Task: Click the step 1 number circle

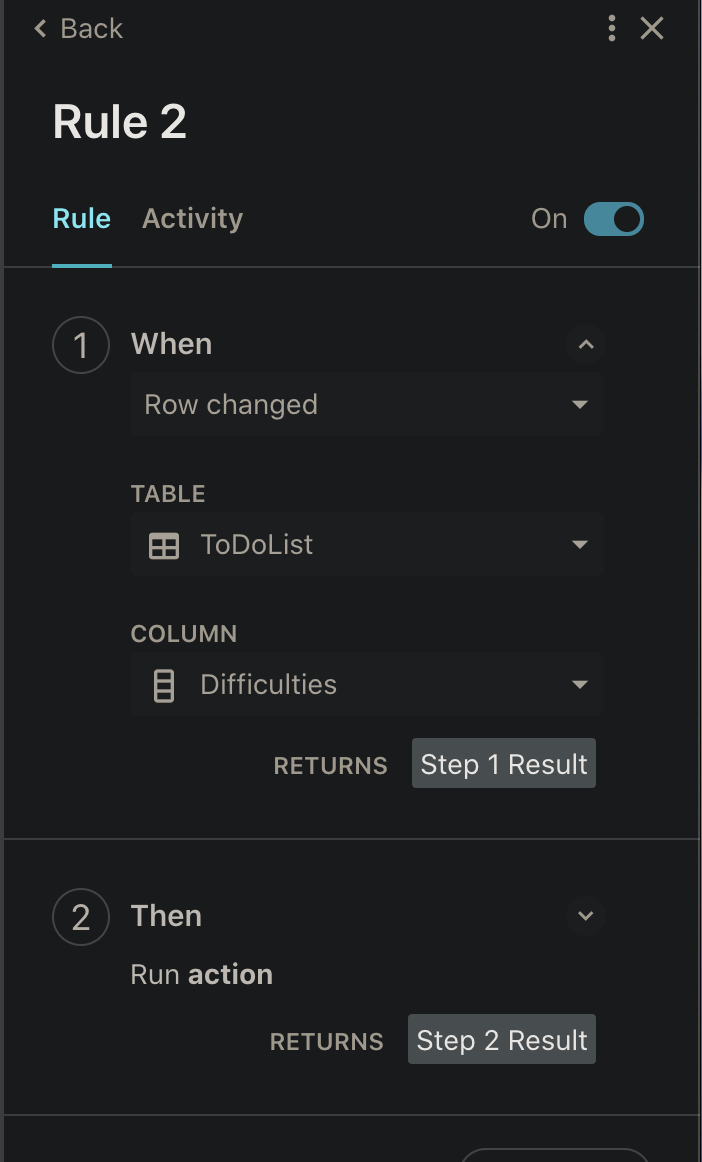Action: point(80,345)
